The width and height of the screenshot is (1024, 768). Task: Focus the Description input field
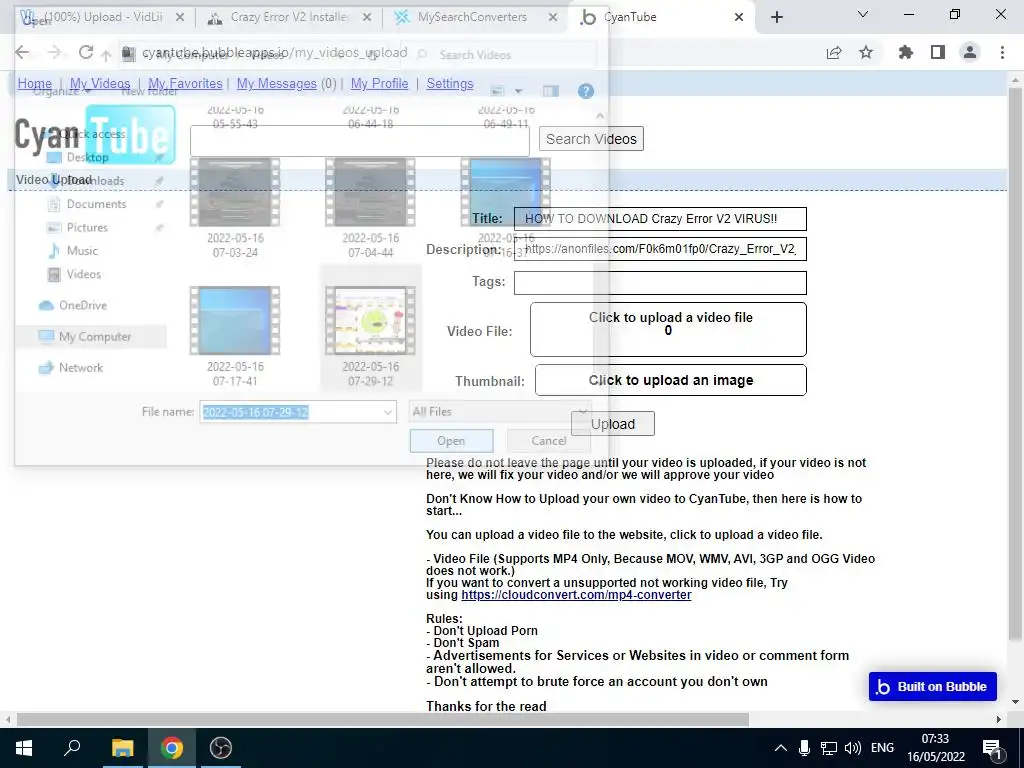click(x=660, y=249)
